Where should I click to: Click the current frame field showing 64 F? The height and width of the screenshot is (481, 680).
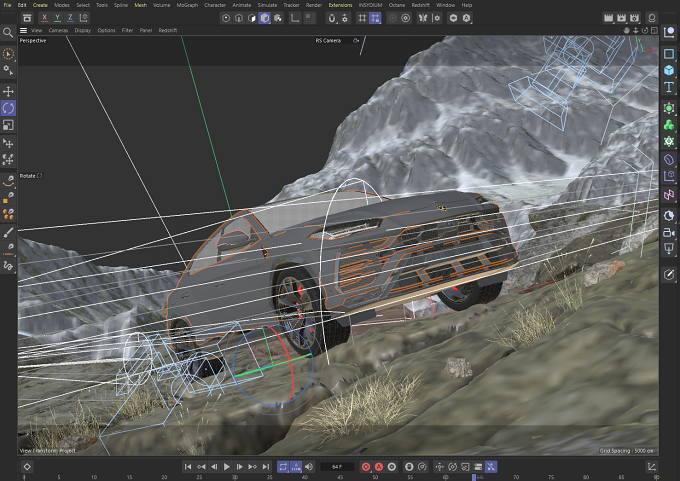tap(337, 467)
